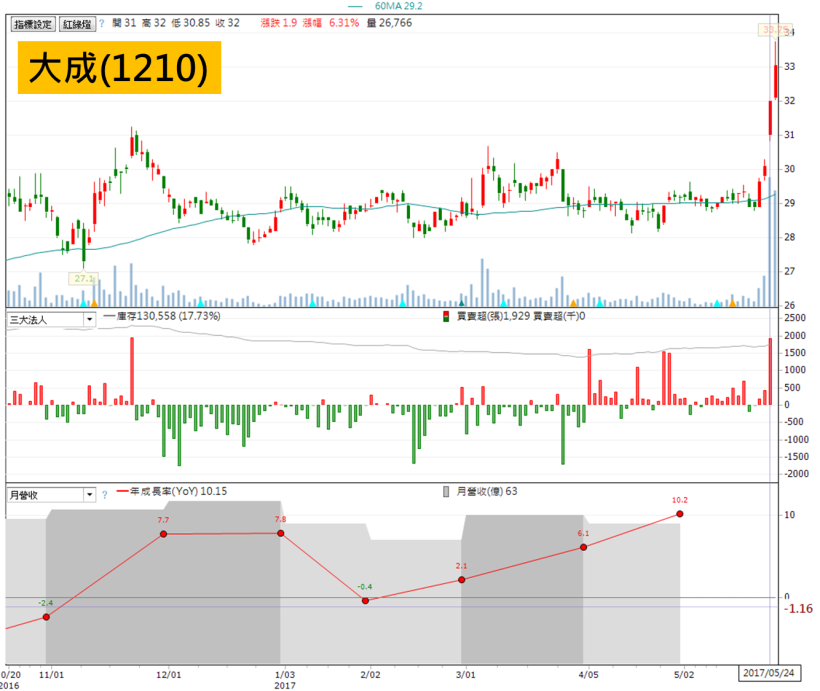The width and height of the screenshot is (820, 691).
Task: Click the 量 26,766 volume value
Action: pyautogui.click(x=389, y=23)
